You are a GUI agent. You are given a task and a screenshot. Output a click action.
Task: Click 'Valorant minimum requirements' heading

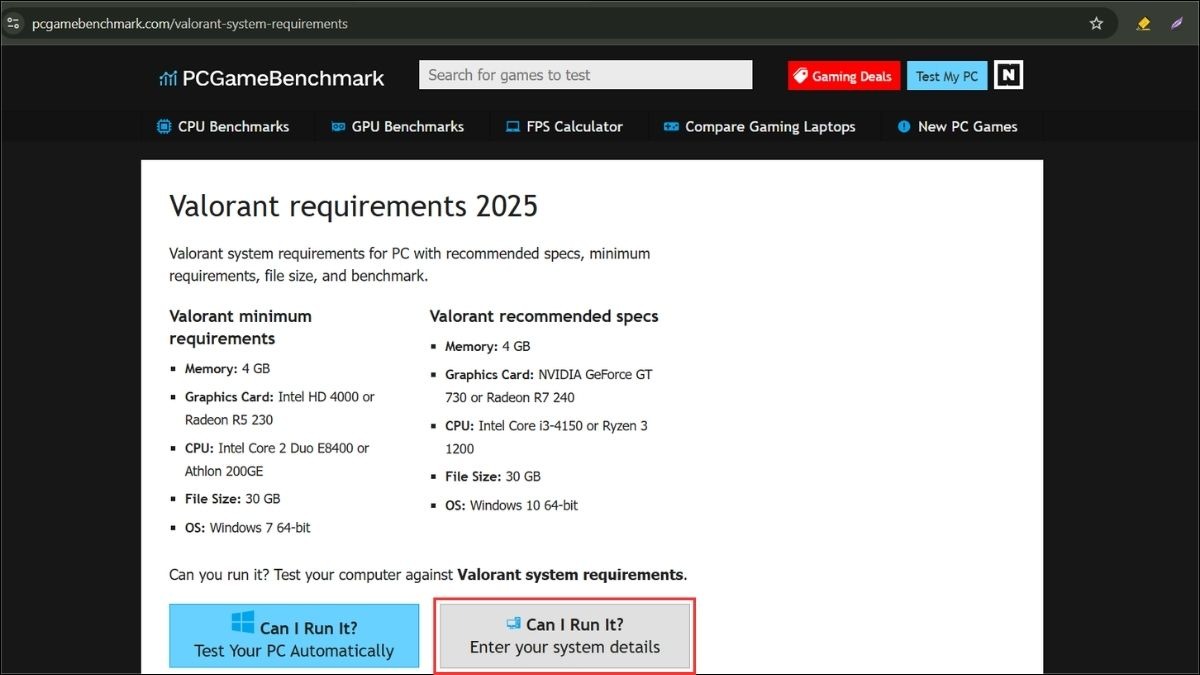pyautogui.click(x=241, y=327)
